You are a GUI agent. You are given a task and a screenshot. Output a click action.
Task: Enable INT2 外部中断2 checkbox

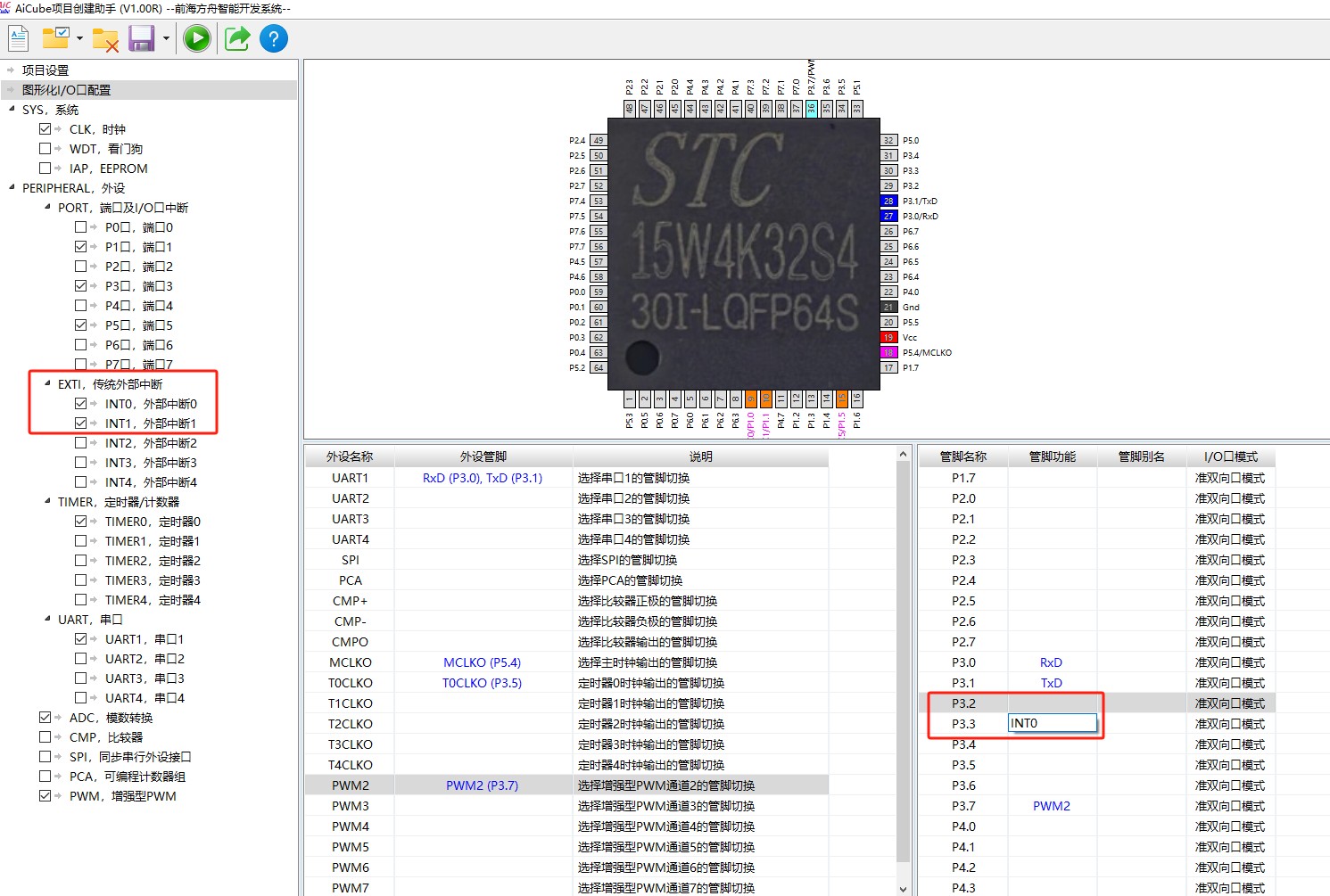81,443
